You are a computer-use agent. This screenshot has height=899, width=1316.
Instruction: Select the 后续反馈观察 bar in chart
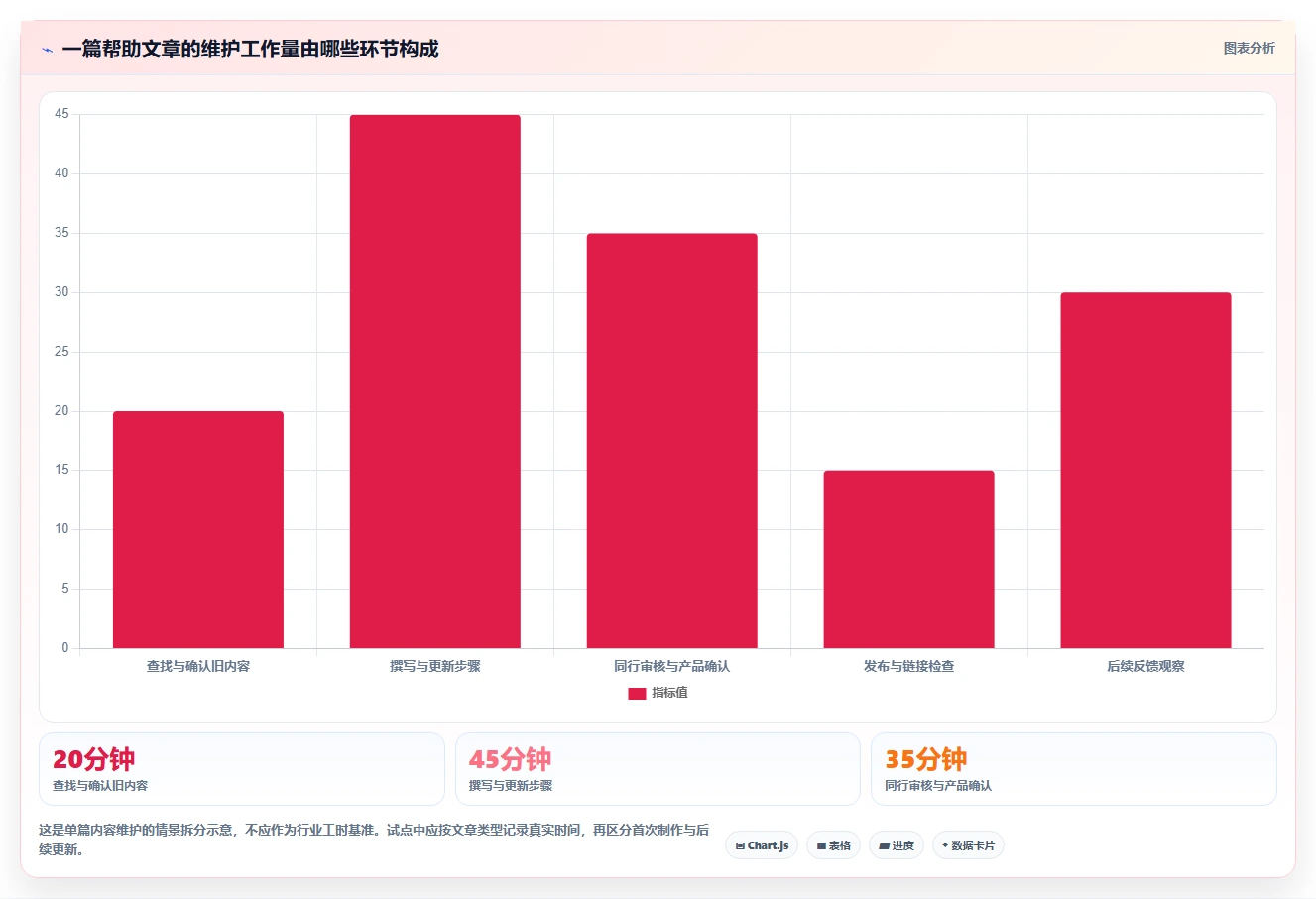(1146, 471)
